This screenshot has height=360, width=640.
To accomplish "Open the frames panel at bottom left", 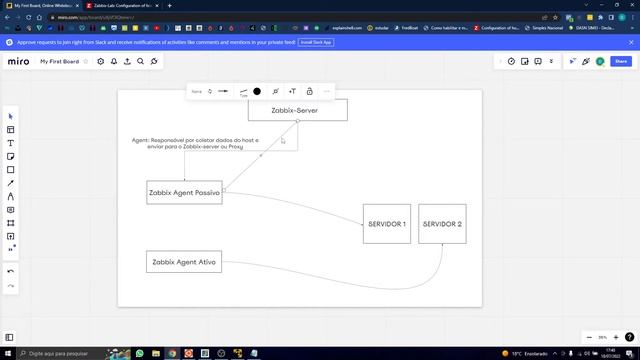I will point(9,338).
